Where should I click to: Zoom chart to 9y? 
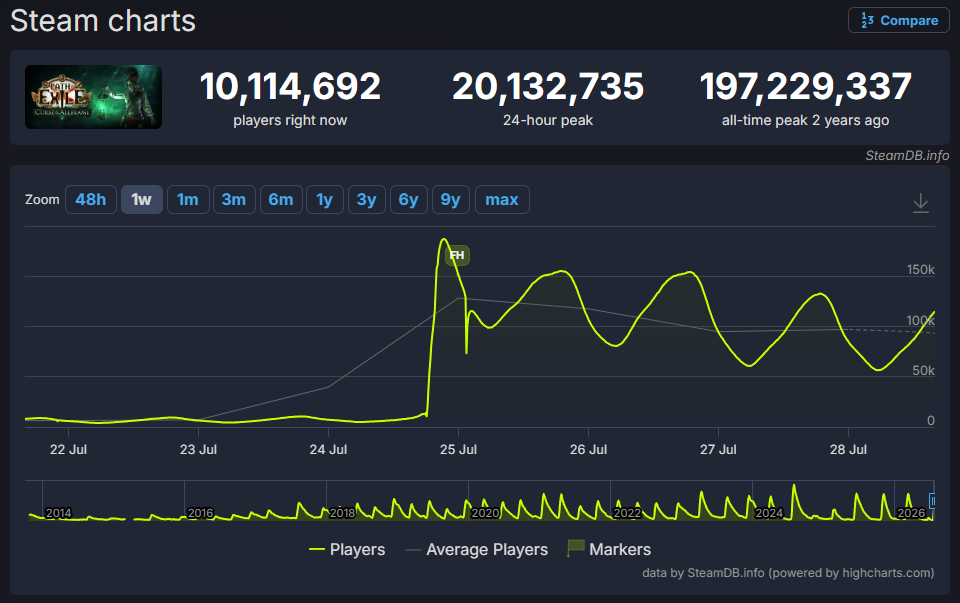(x=451, y=200)
